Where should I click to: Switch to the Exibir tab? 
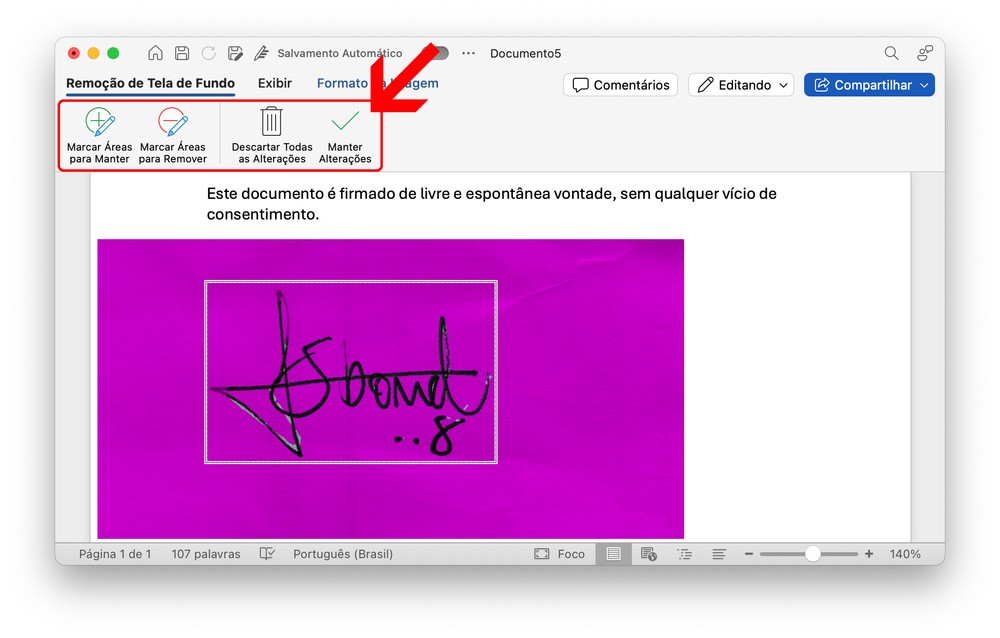tap(275, 83)
